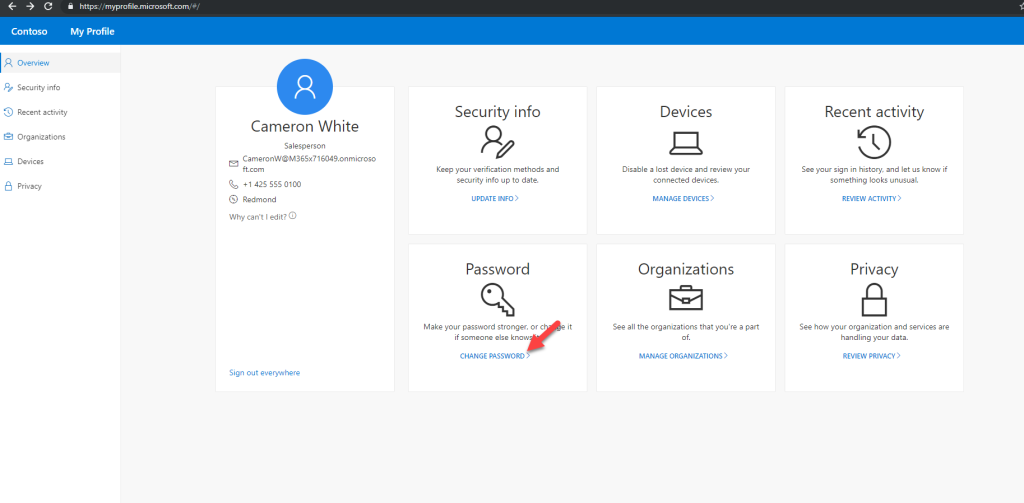This screenshot has width=1024, height=503.
Task: Click Sign out everywhere
Action: [x=264, y=373]
